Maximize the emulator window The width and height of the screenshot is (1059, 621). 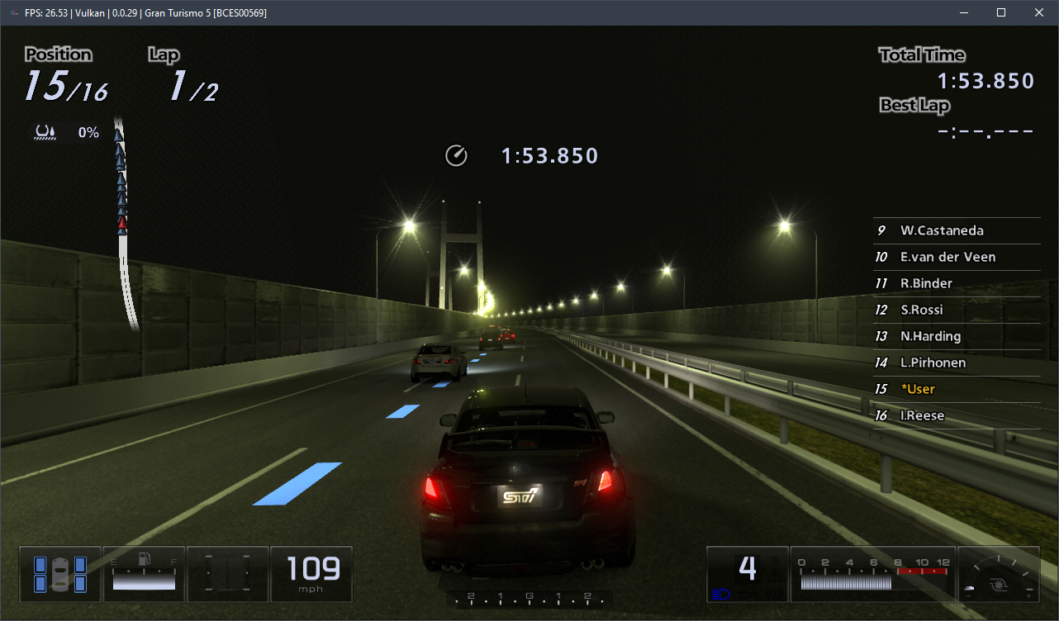pos(1000,13)
